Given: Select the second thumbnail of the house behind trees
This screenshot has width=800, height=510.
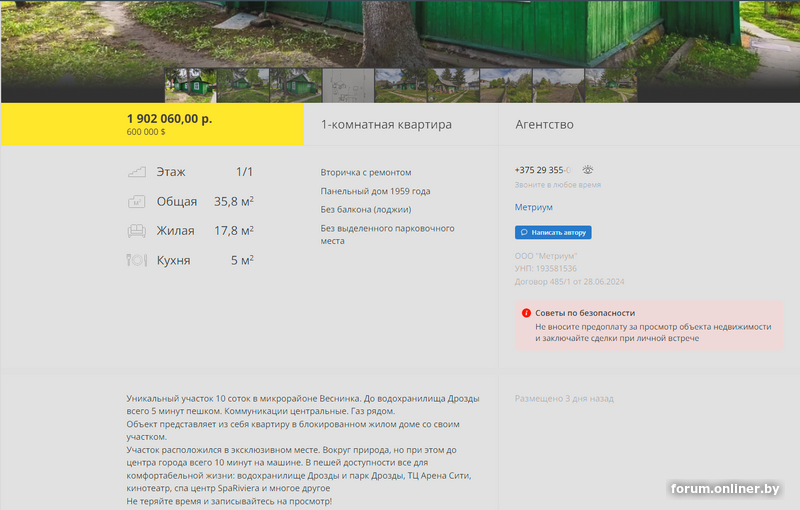Looking at the screenshot, I should coord(243,86).
